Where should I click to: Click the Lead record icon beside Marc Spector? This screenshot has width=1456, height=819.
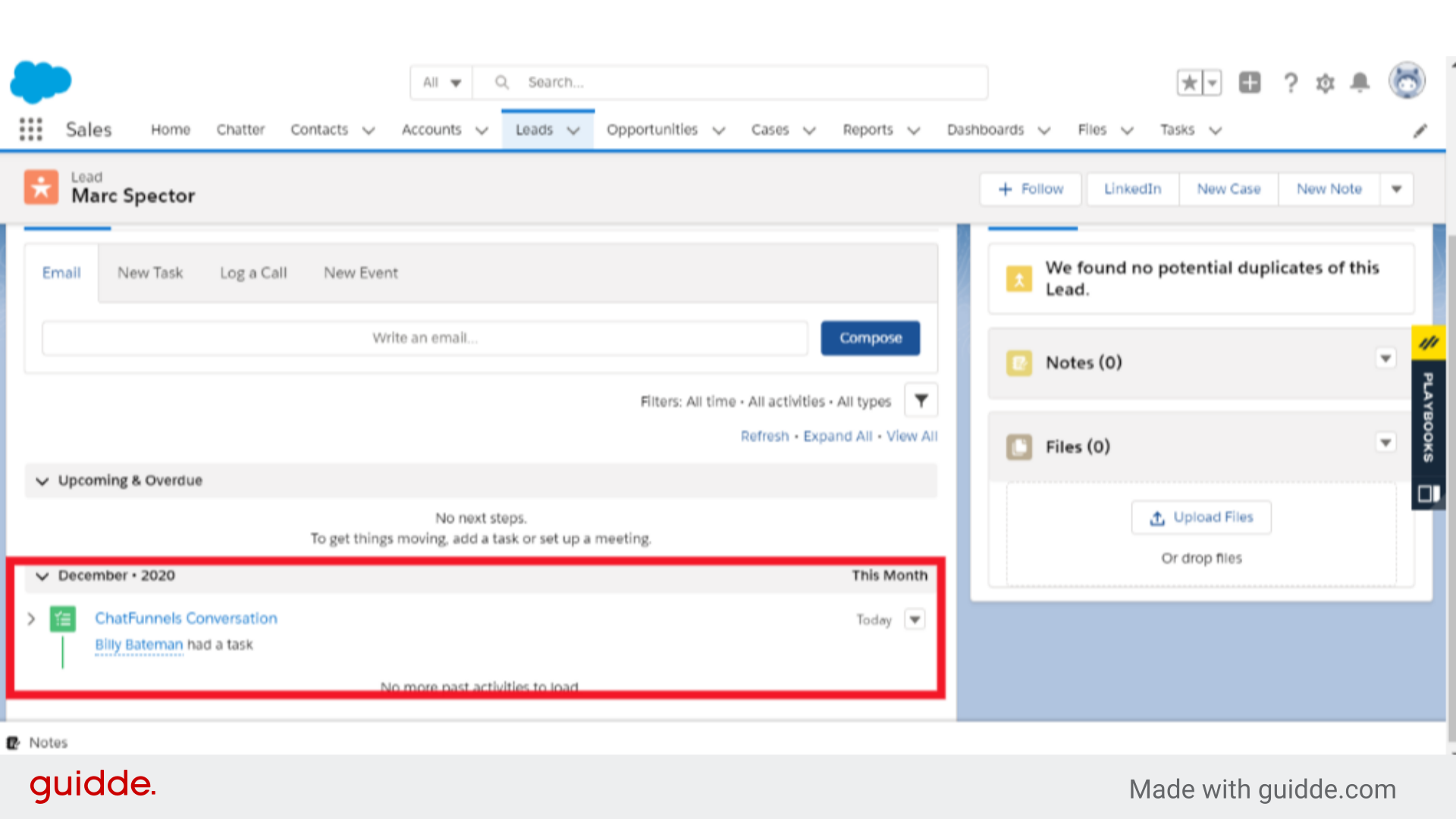(41, 187)
